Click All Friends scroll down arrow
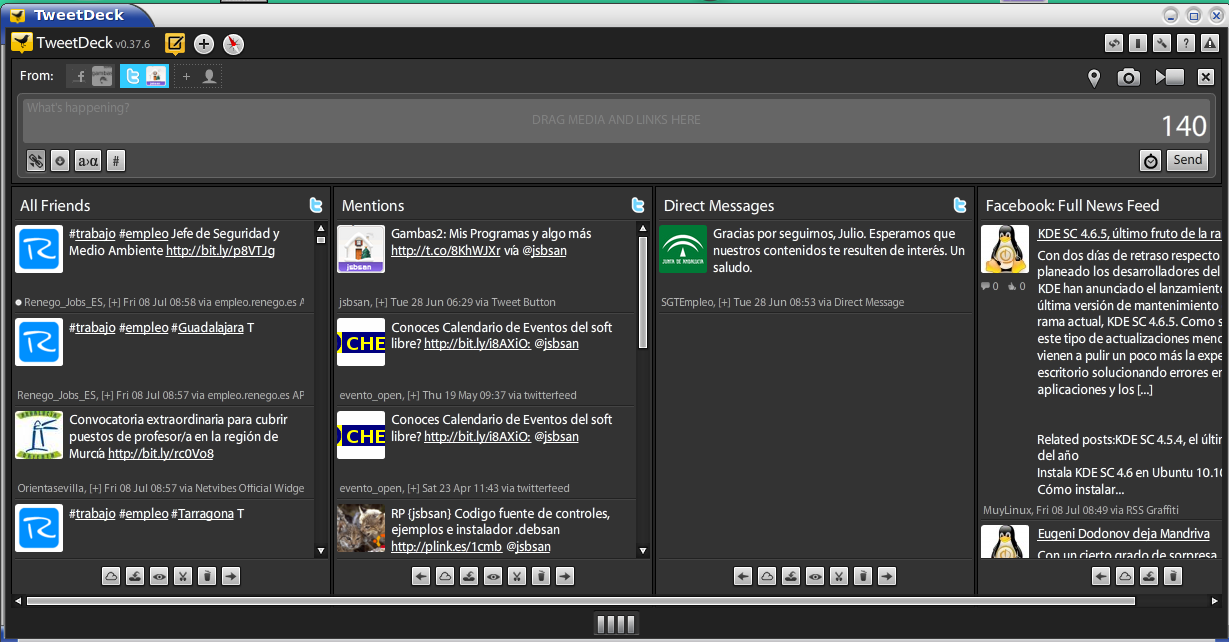 click(321, 550)
